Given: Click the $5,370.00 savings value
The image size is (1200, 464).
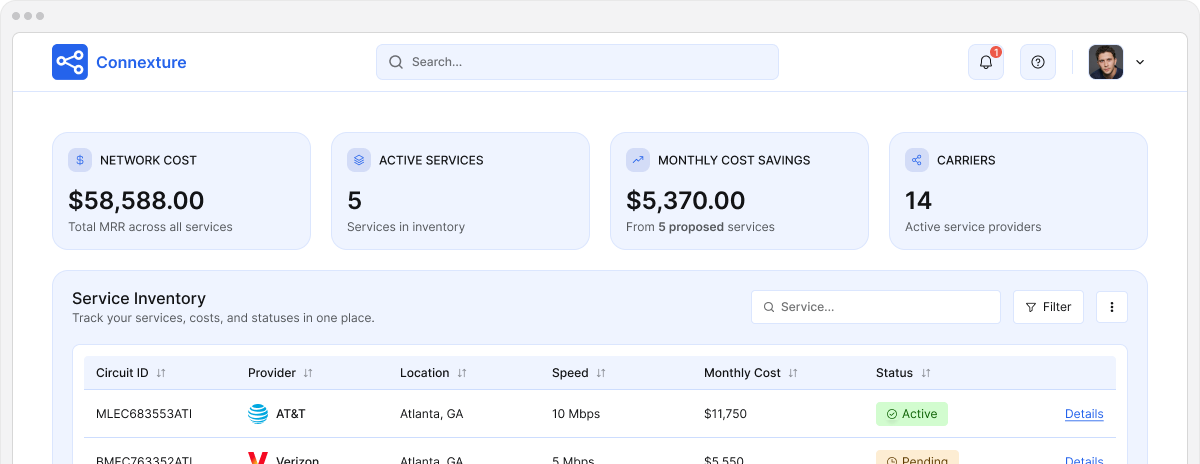Looking at the screenshot, I should (686, 201).
